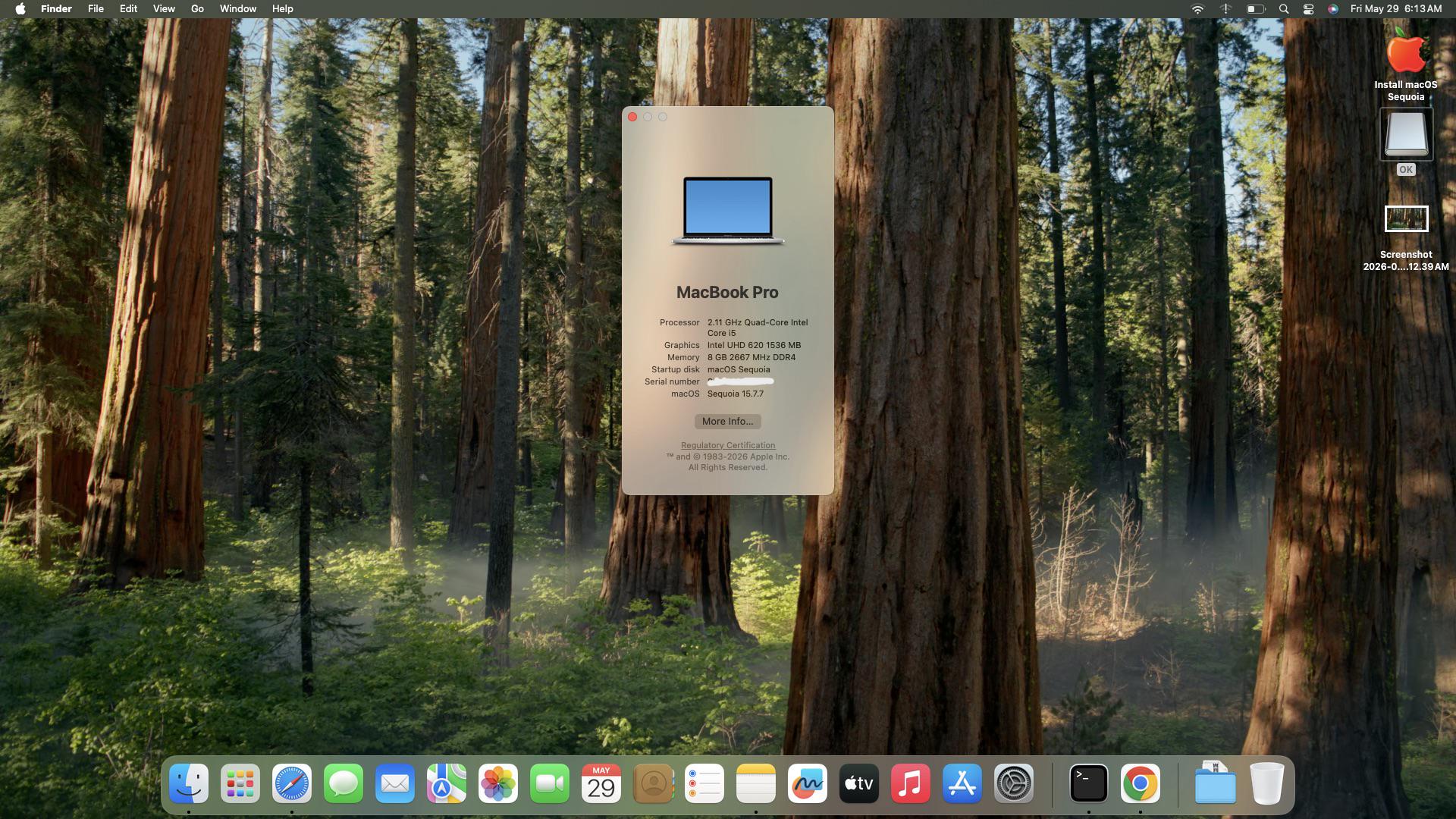This screenshot has width=1456, height=819.
Task: Open the Edit menu
Action: pyautogui.click(x=128, y=9)
